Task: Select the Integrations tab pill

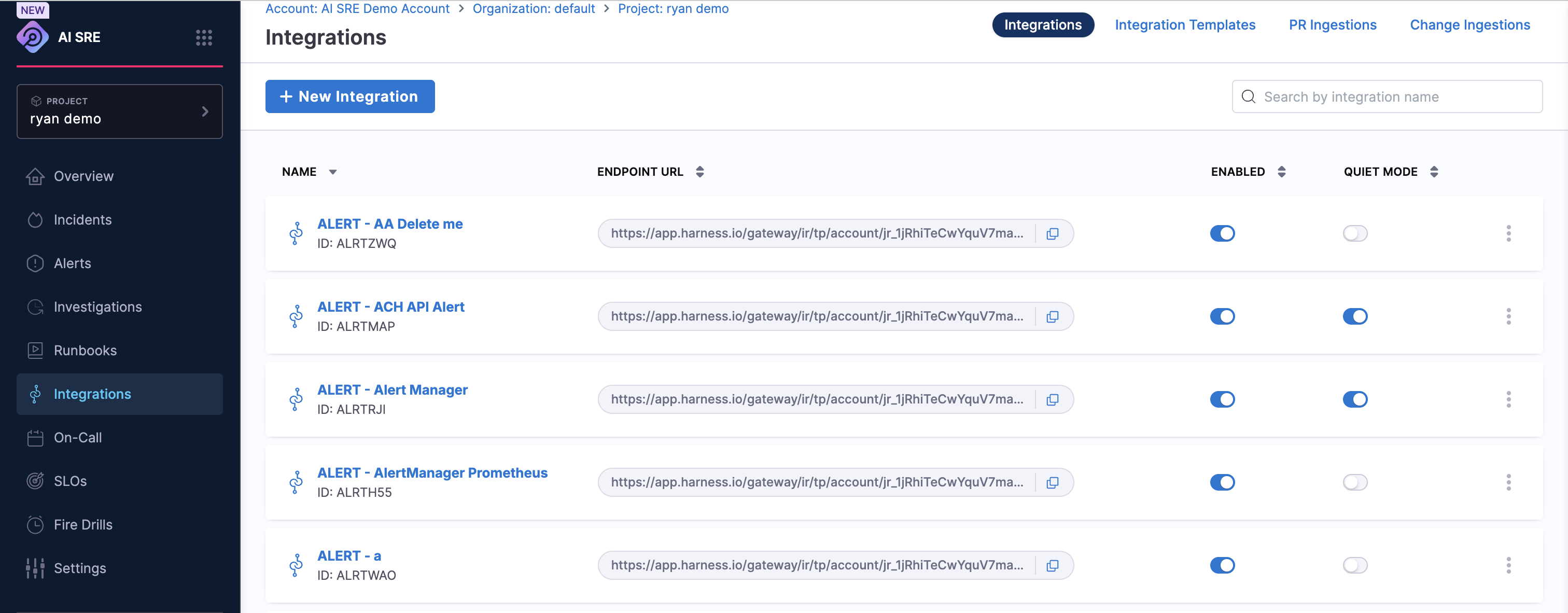Action: [1043, 25]
